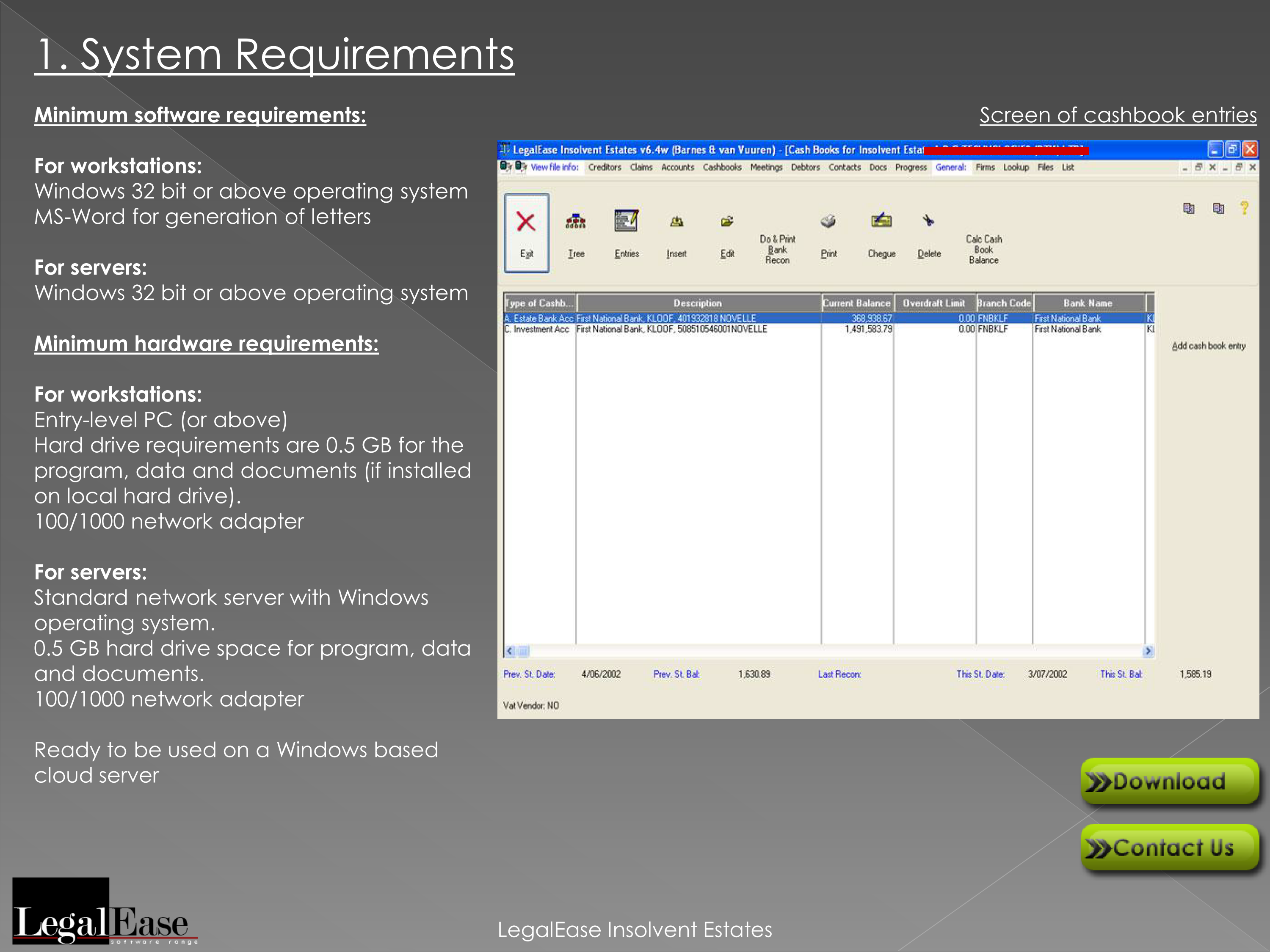Open the Accounts menu
Viewport: 1270px width, 952px height.
(677, 167)
